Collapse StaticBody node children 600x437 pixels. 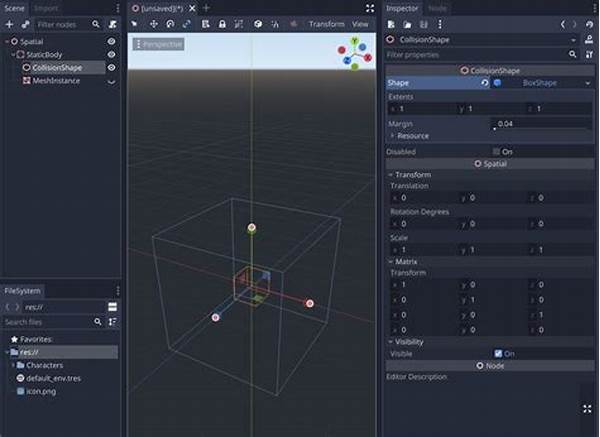(13, 54)
